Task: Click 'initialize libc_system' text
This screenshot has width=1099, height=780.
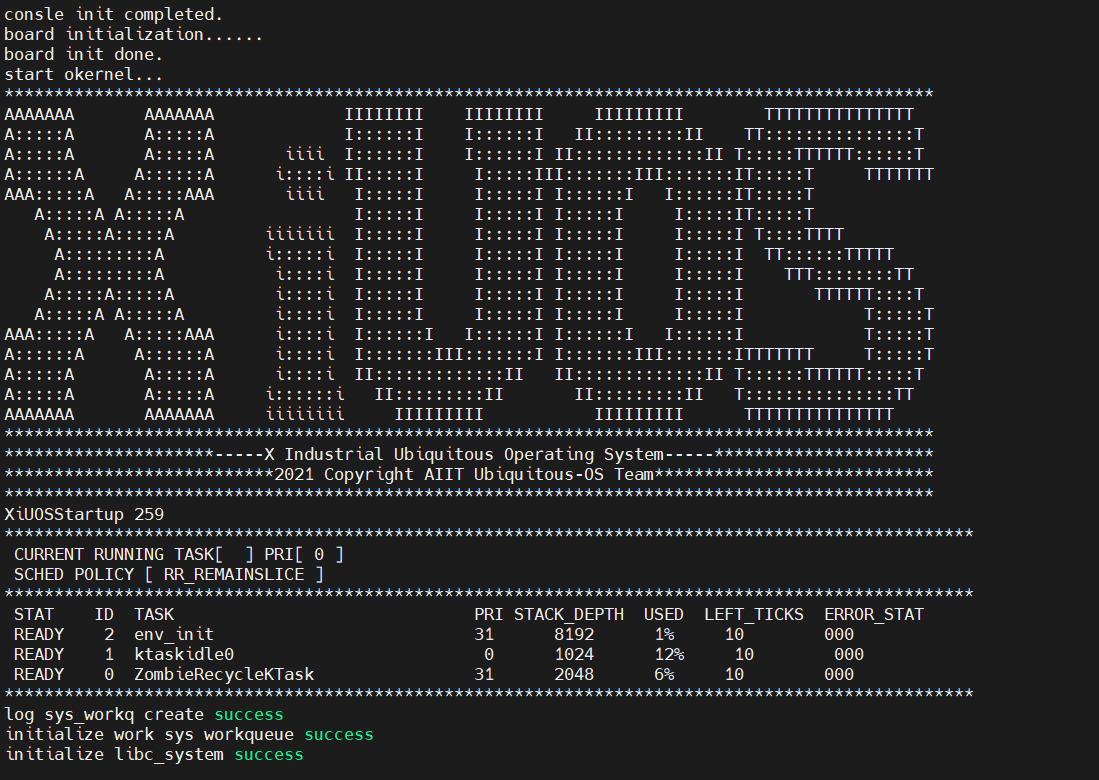Action: 114,755
